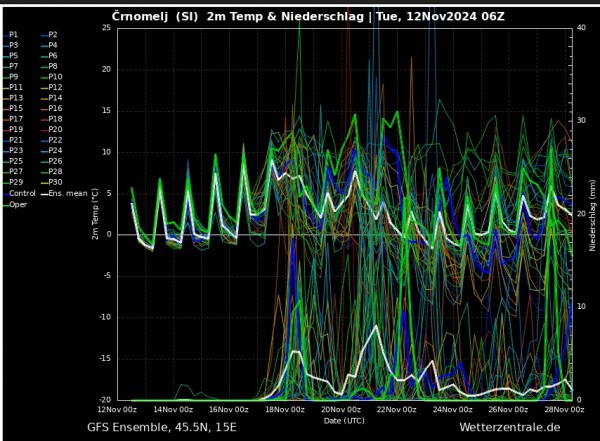Click the 25 value on temperature axis

click(x=106, y=28)
